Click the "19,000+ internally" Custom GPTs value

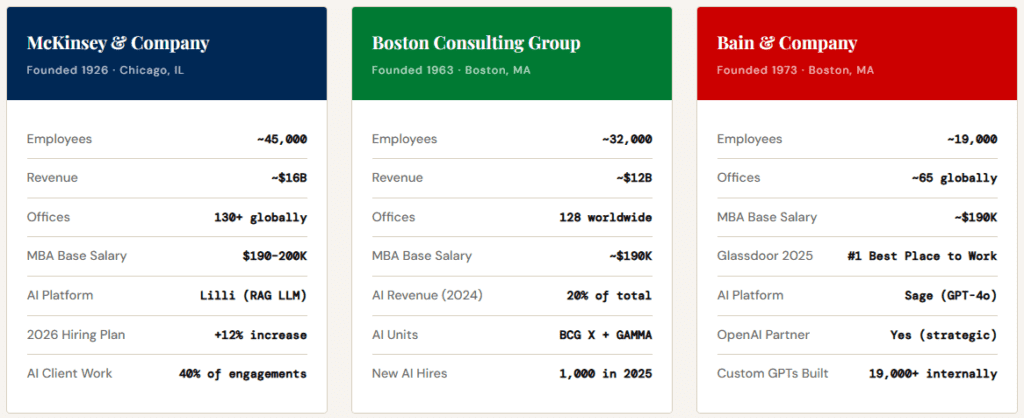pos(933,373)
